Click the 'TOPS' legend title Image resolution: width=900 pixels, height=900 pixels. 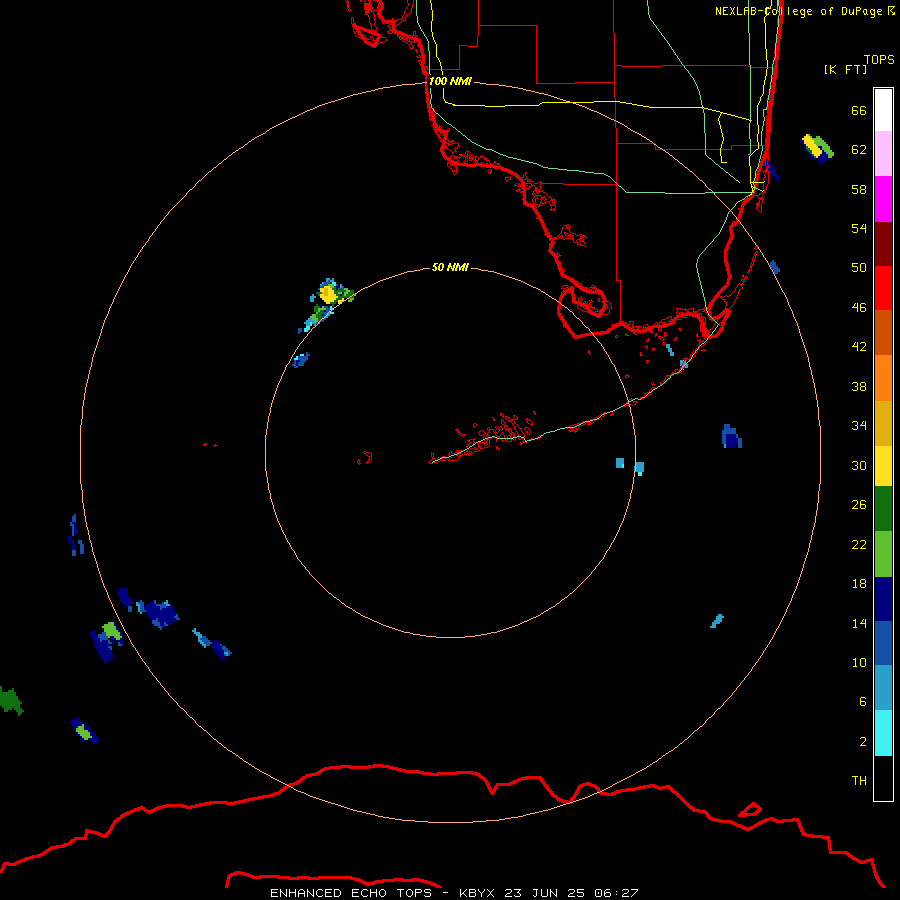click(x=879, y=59)
